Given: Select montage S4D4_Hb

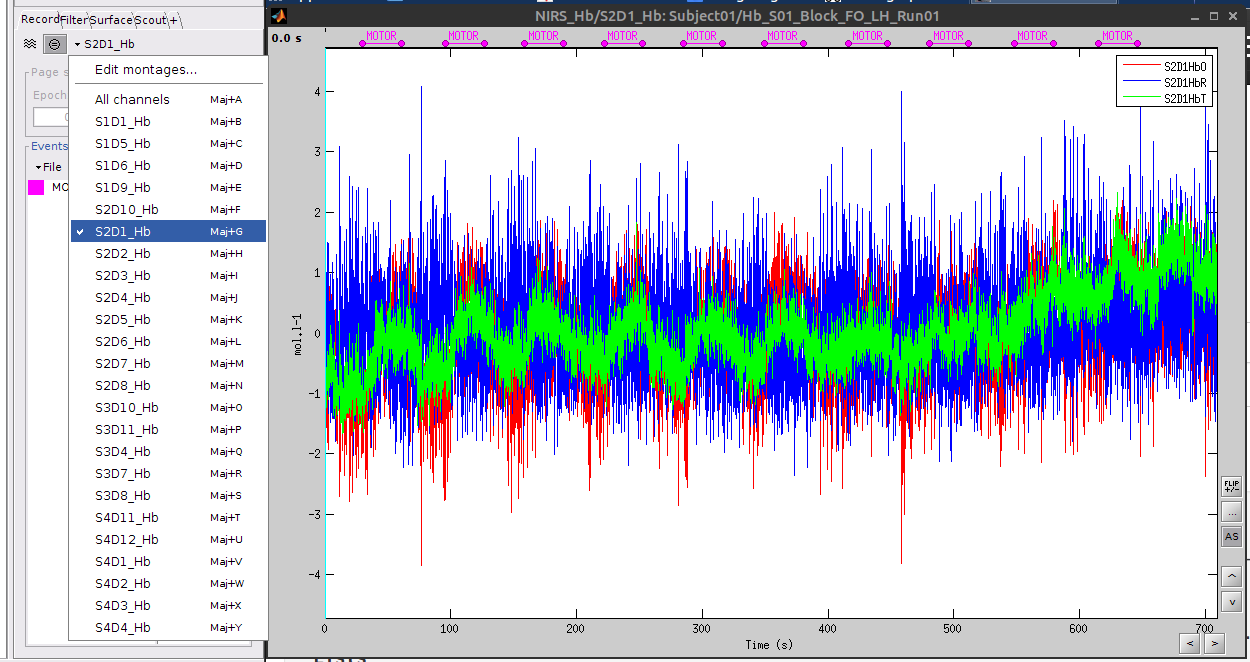Looking at the screenshot, I should click(x=168, y=627).
